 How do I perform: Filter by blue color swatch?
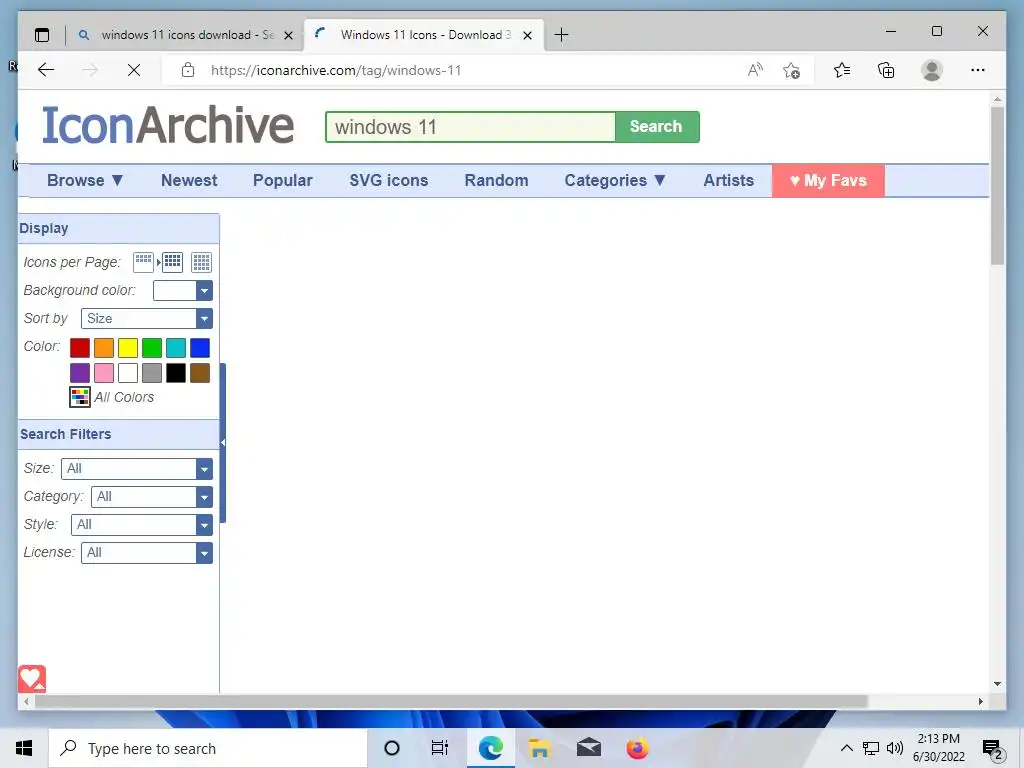[x=200, y=347]
